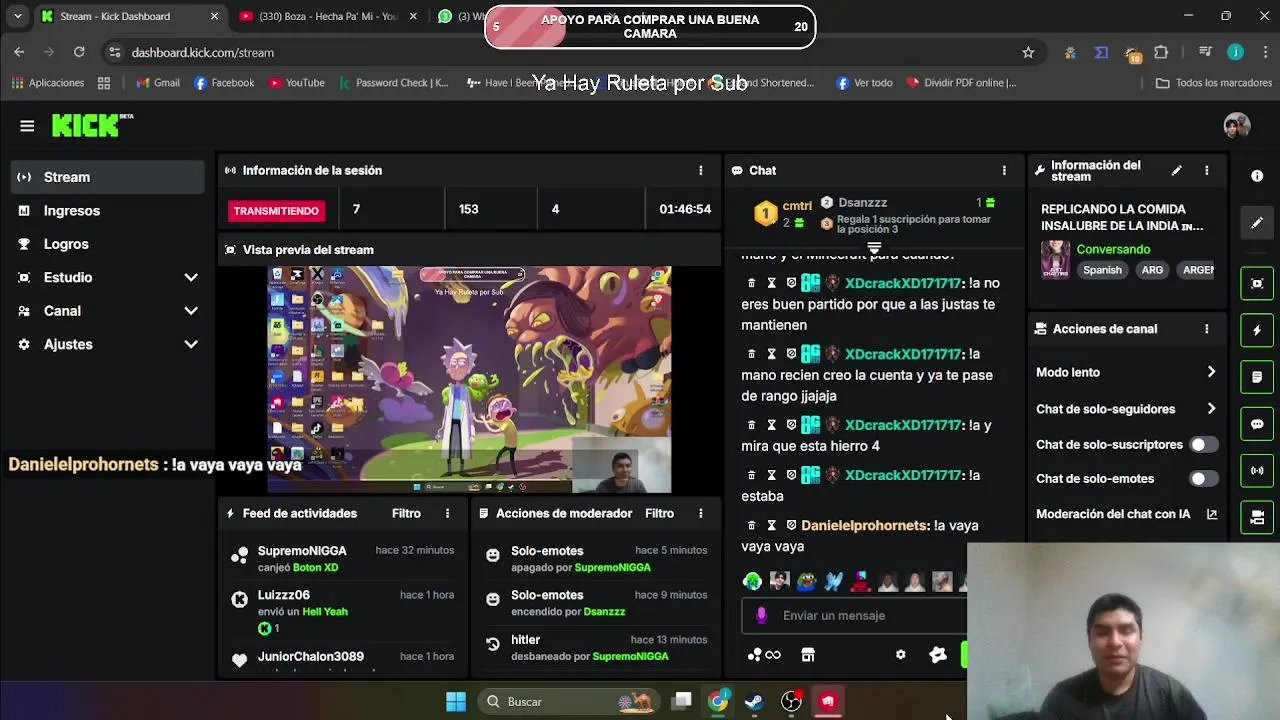1280x720 pixels.
Task: Click the microphone icon in message box
Action: [762, 616]
